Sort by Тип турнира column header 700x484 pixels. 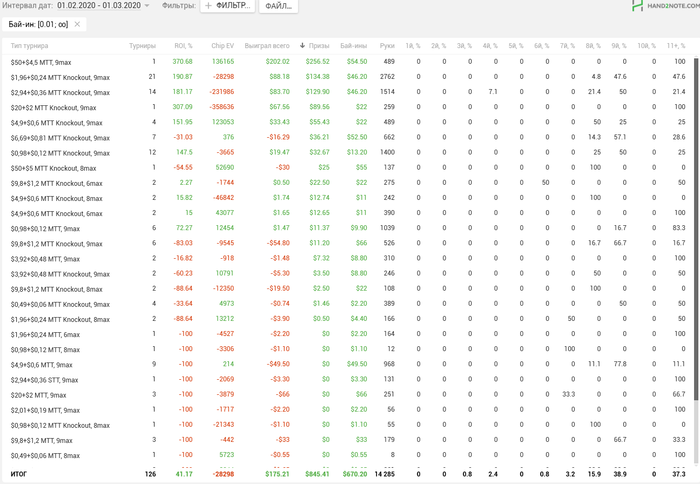pos(29,46)
